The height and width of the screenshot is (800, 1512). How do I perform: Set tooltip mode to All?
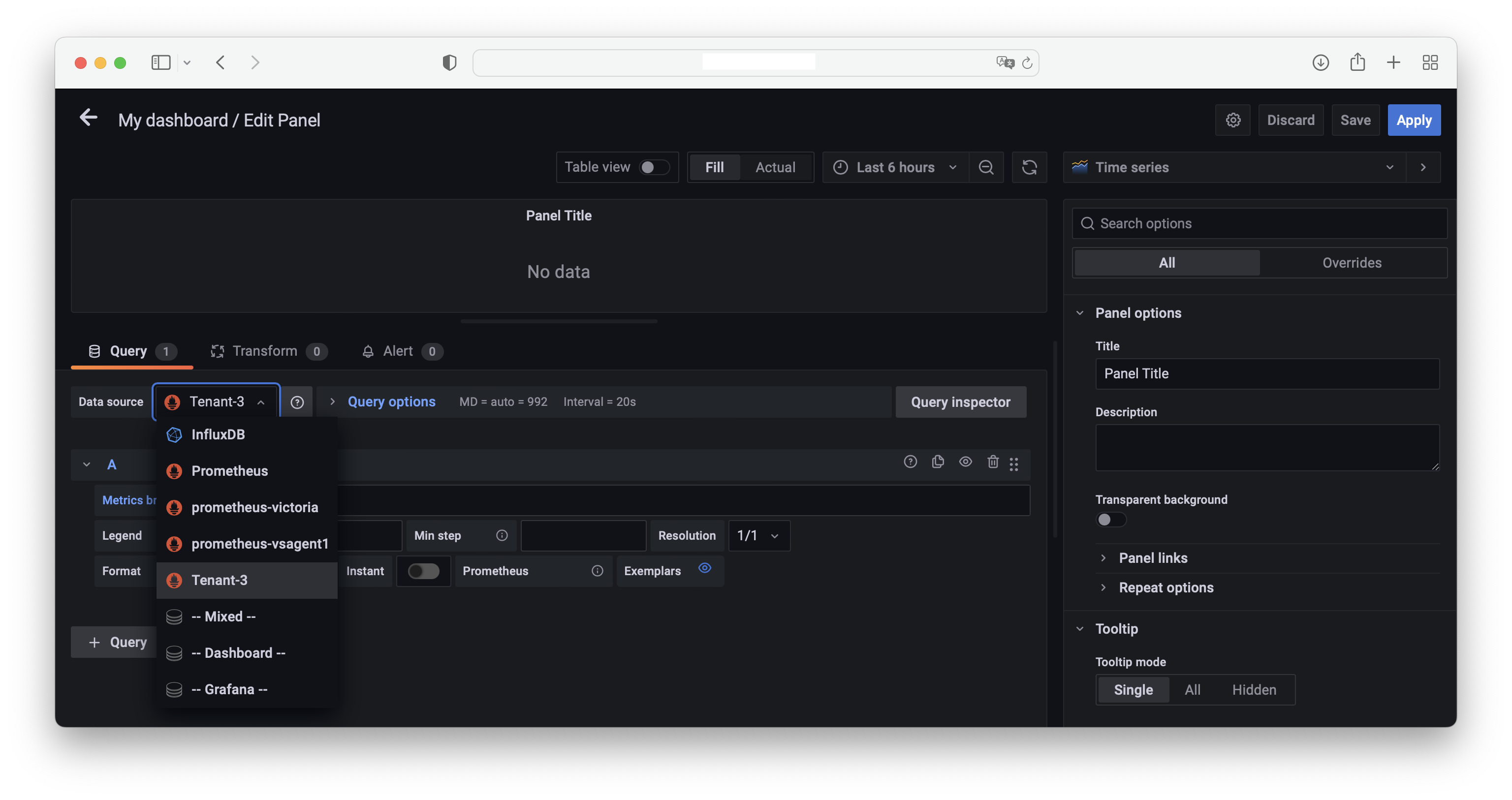coord(1192,690)
